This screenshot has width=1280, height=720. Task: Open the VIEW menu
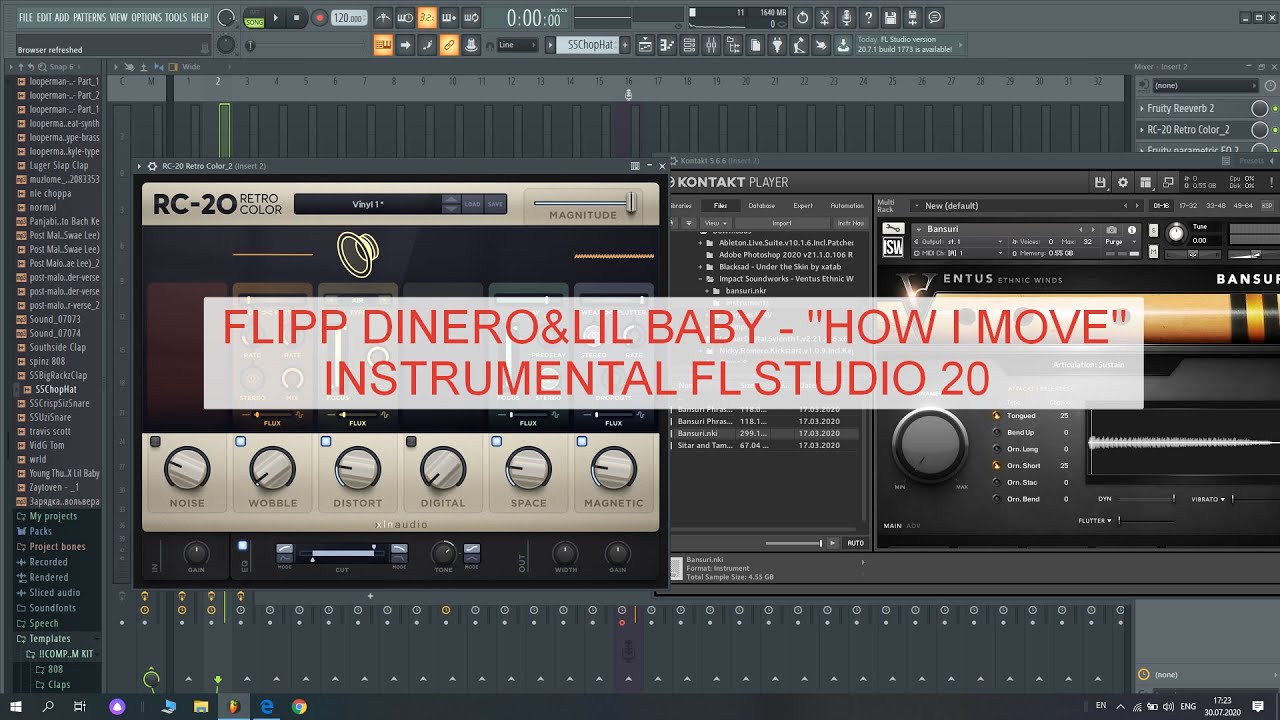point(118,18)
